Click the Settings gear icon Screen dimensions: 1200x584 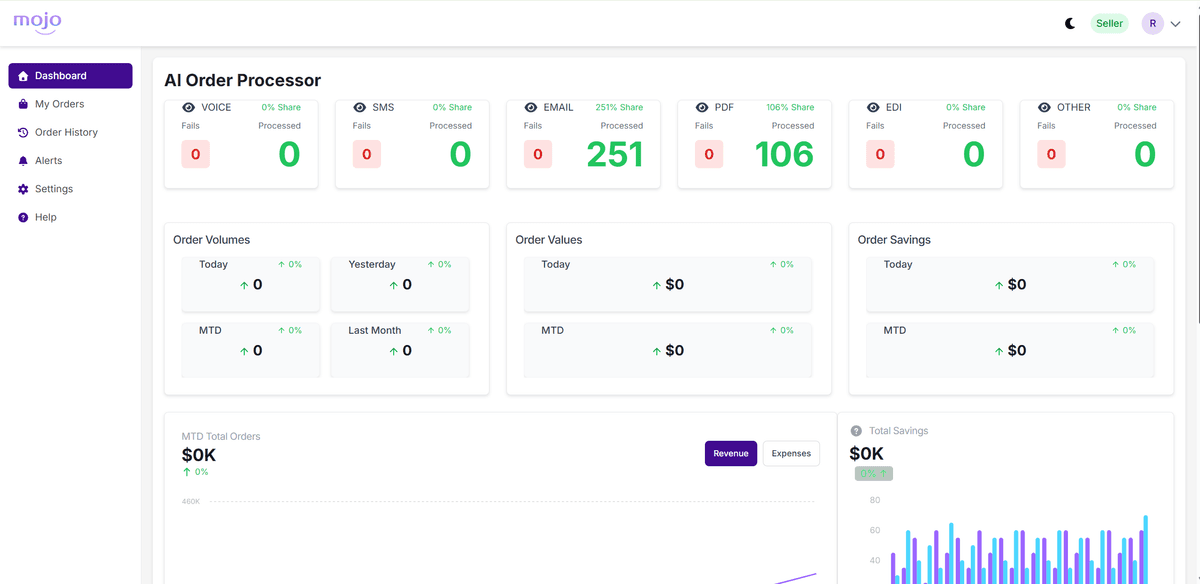[23, 189]
